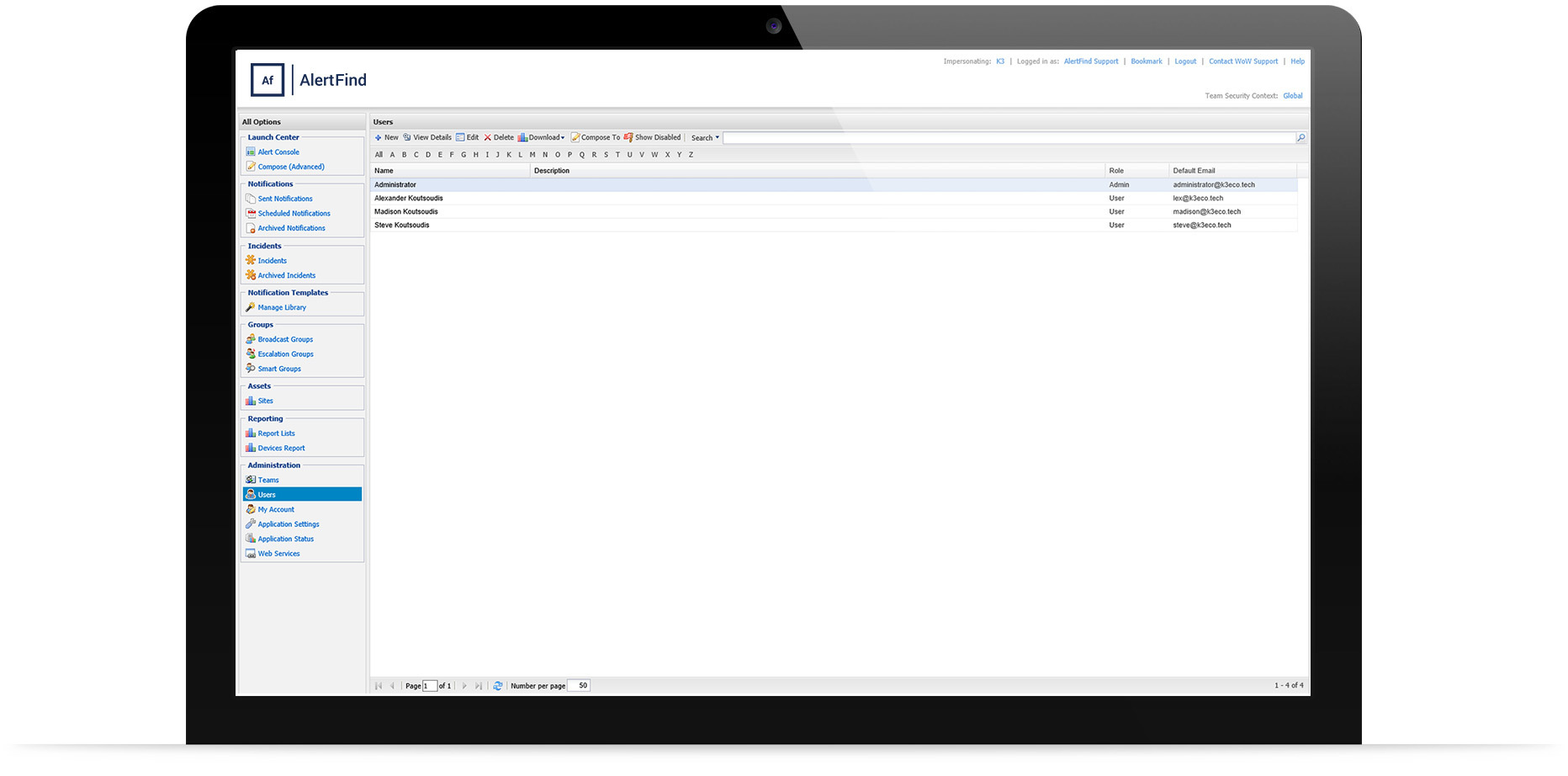
Task: Open the Search dropdown menu
Action: (705, 138)
